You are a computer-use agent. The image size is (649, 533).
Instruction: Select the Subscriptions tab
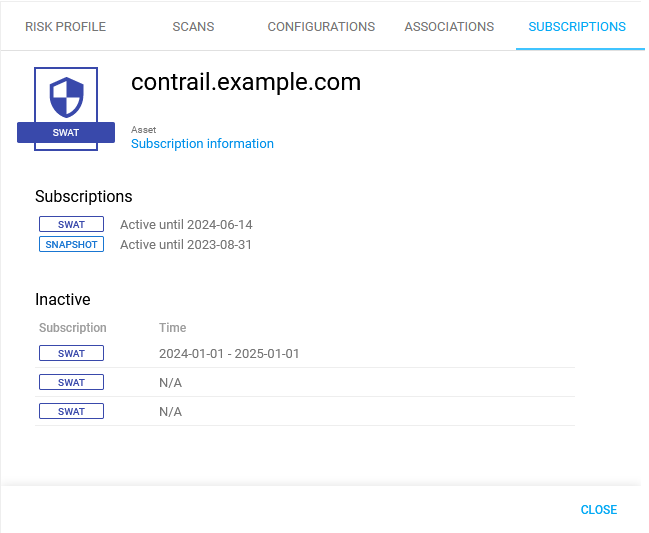coord(577,27)
